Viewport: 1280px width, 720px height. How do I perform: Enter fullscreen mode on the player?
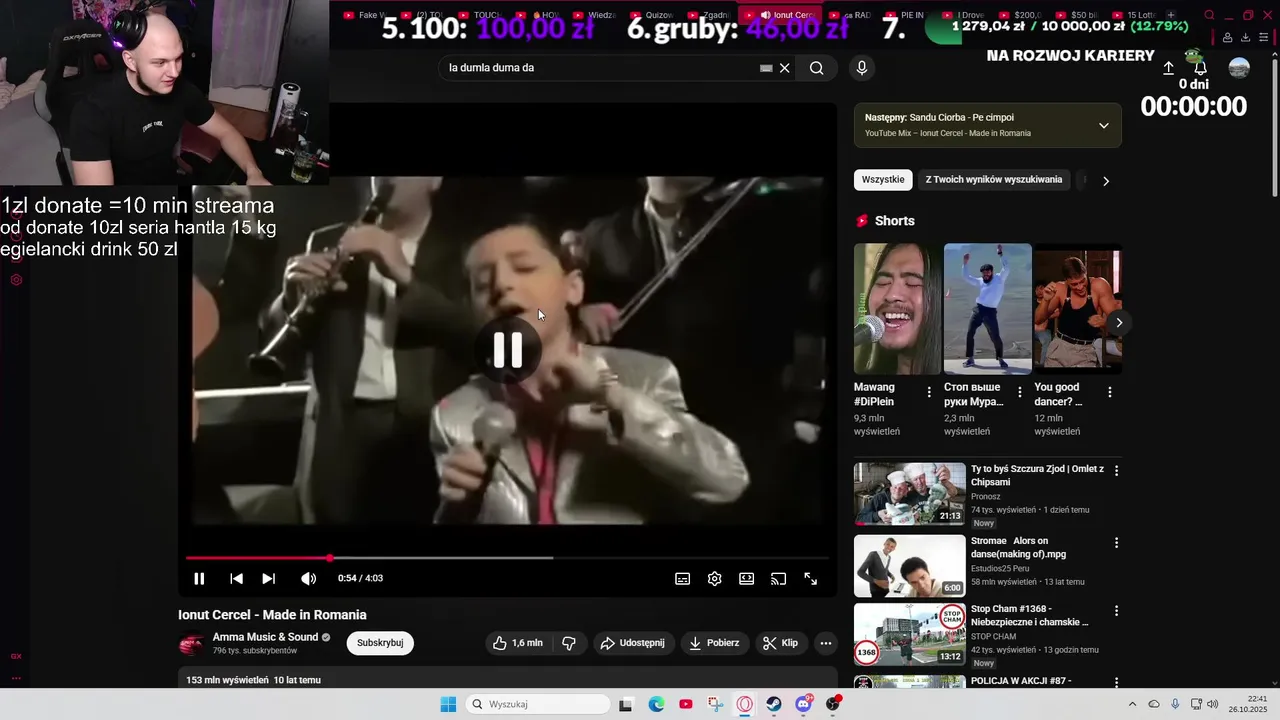[x=811, y=578]
